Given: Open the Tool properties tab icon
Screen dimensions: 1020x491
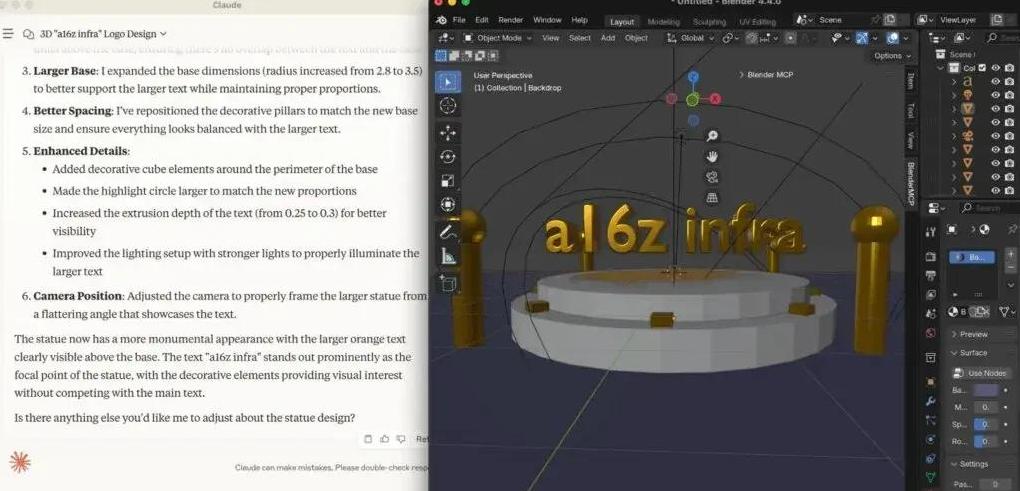Looking at the screenshot, I should [x=931, y=232].
